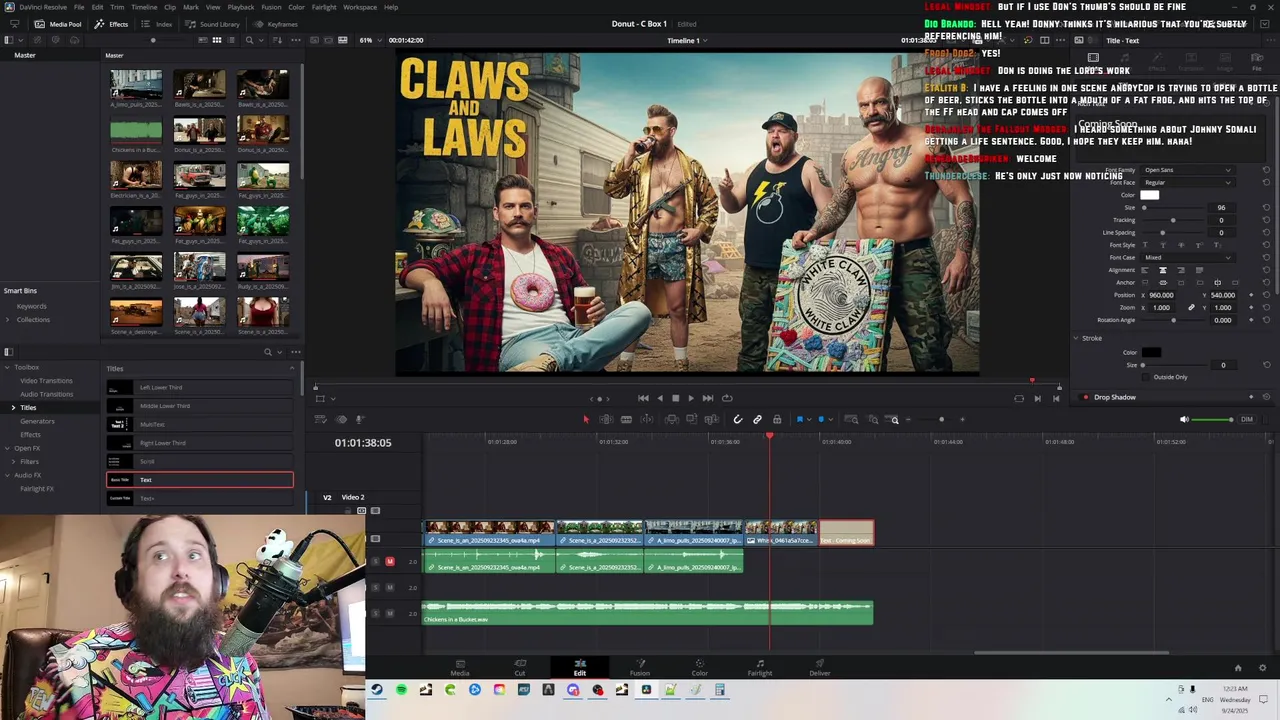1280x720 pixels.
Task: Toggle the Position Lock padlock icon
Action: [777, 419]
